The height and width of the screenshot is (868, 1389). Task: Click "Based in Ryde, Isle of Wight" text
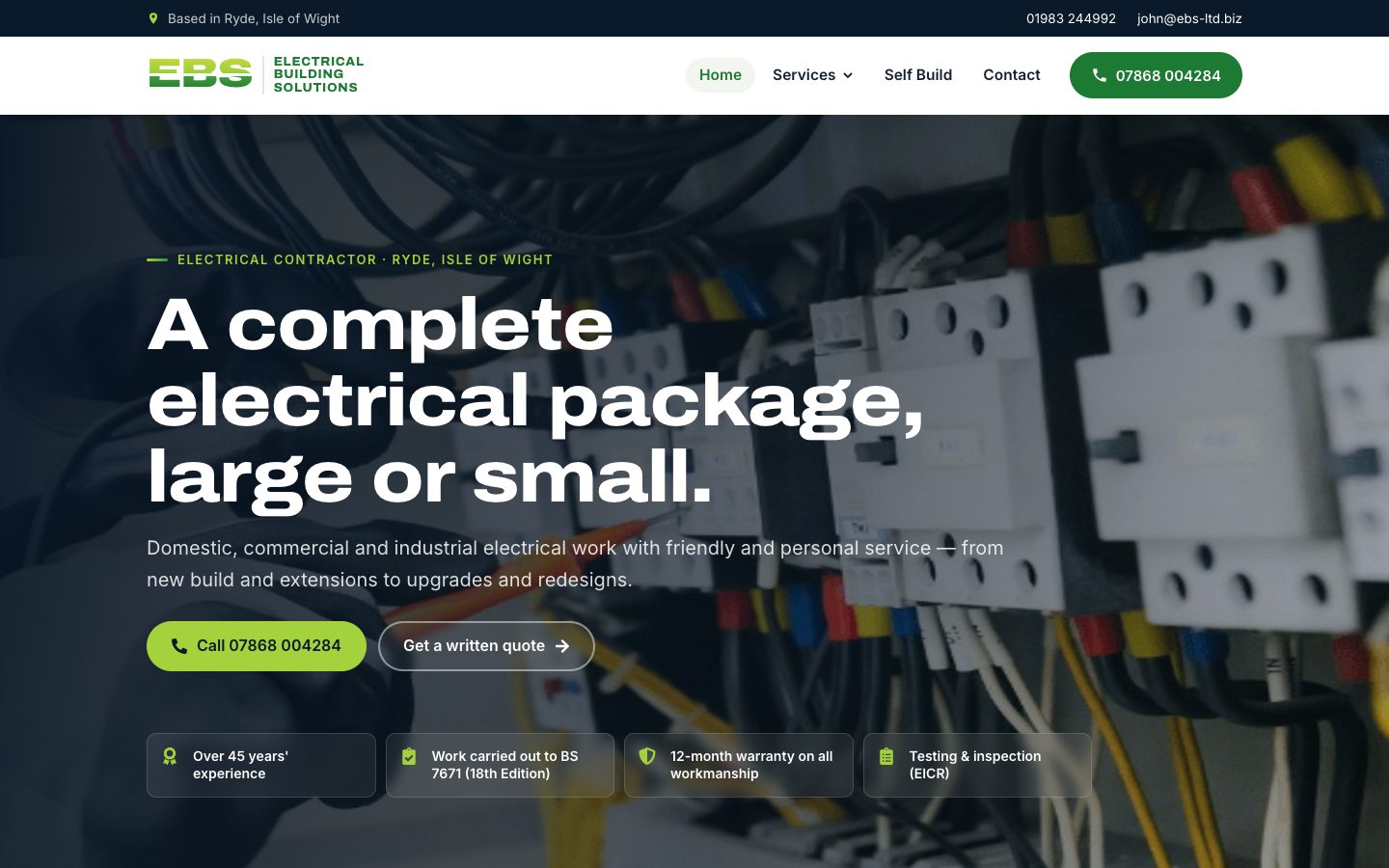pyautogui.click(x=254, y=18)
